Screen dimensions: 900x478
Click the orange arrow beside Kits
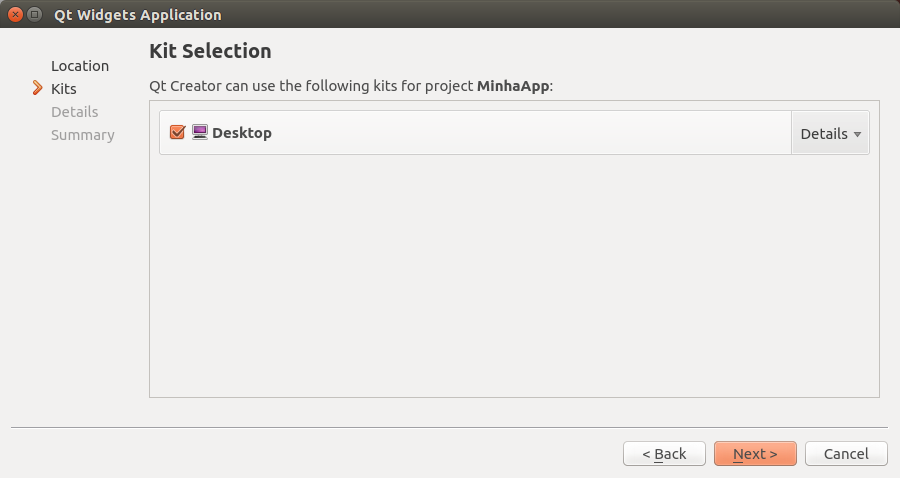[x=38, y=89]
